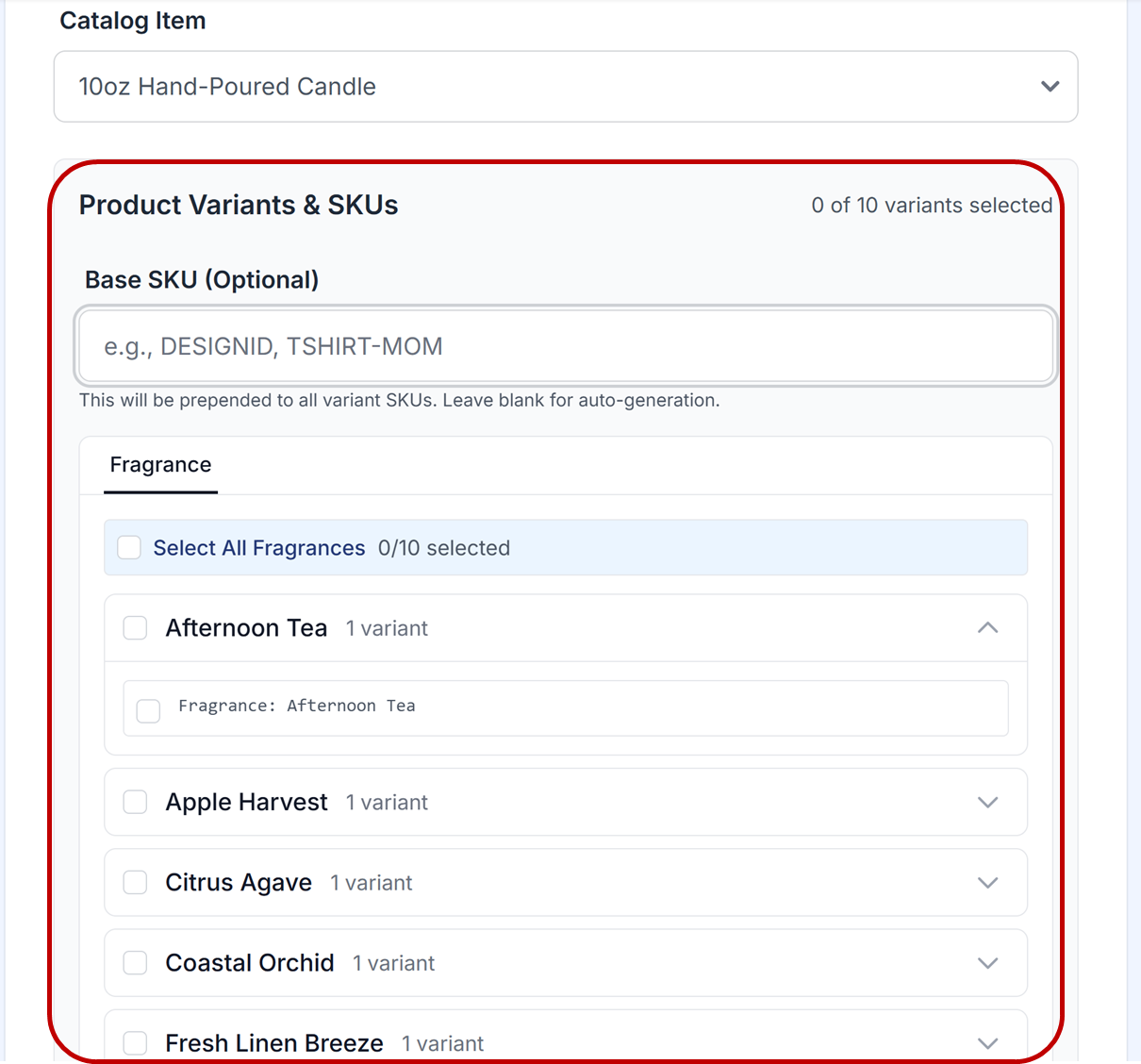The height and width of the screenshot is (1064, 1141).
Task: Check the Select All Fragrances checkbox
Action: pyautogui.click(x=129, y=548)
